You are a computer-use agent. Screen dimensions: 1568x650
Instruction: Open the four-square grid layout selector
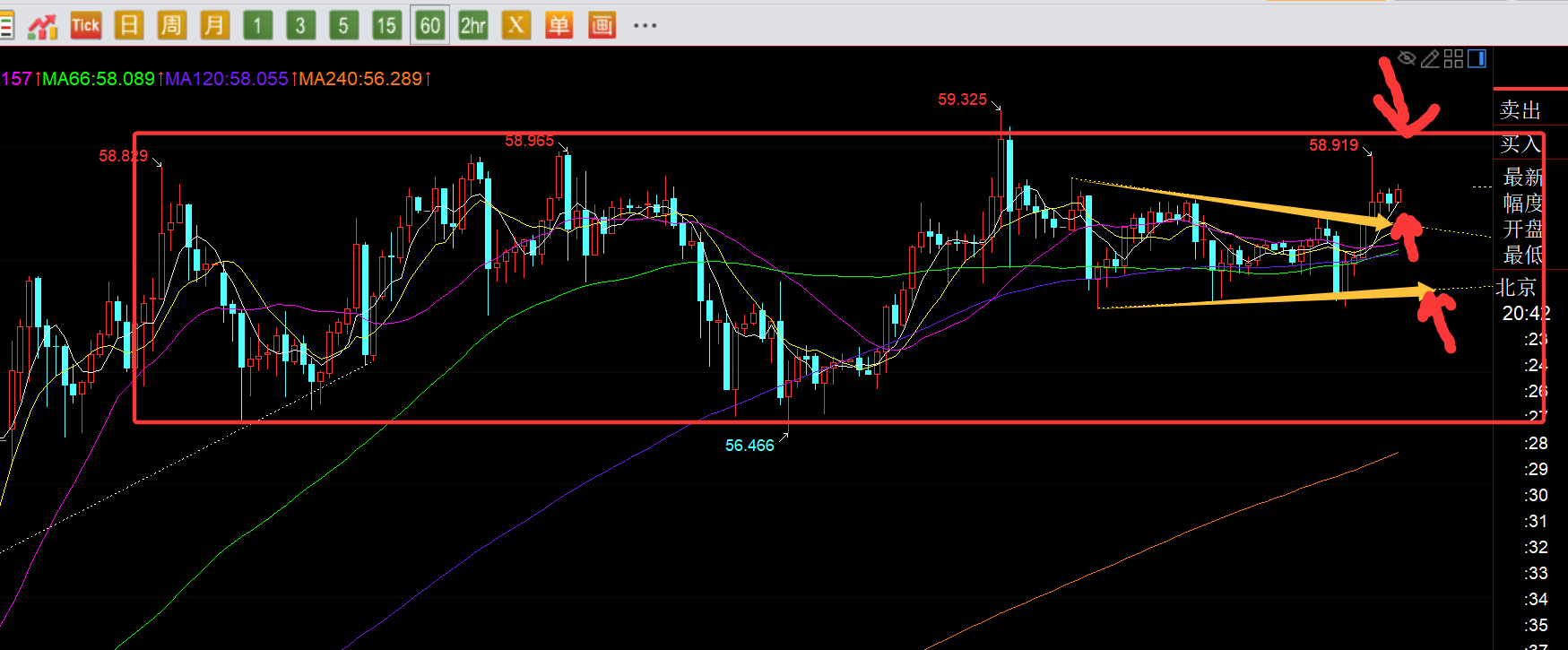click(x=1453, y=59)
